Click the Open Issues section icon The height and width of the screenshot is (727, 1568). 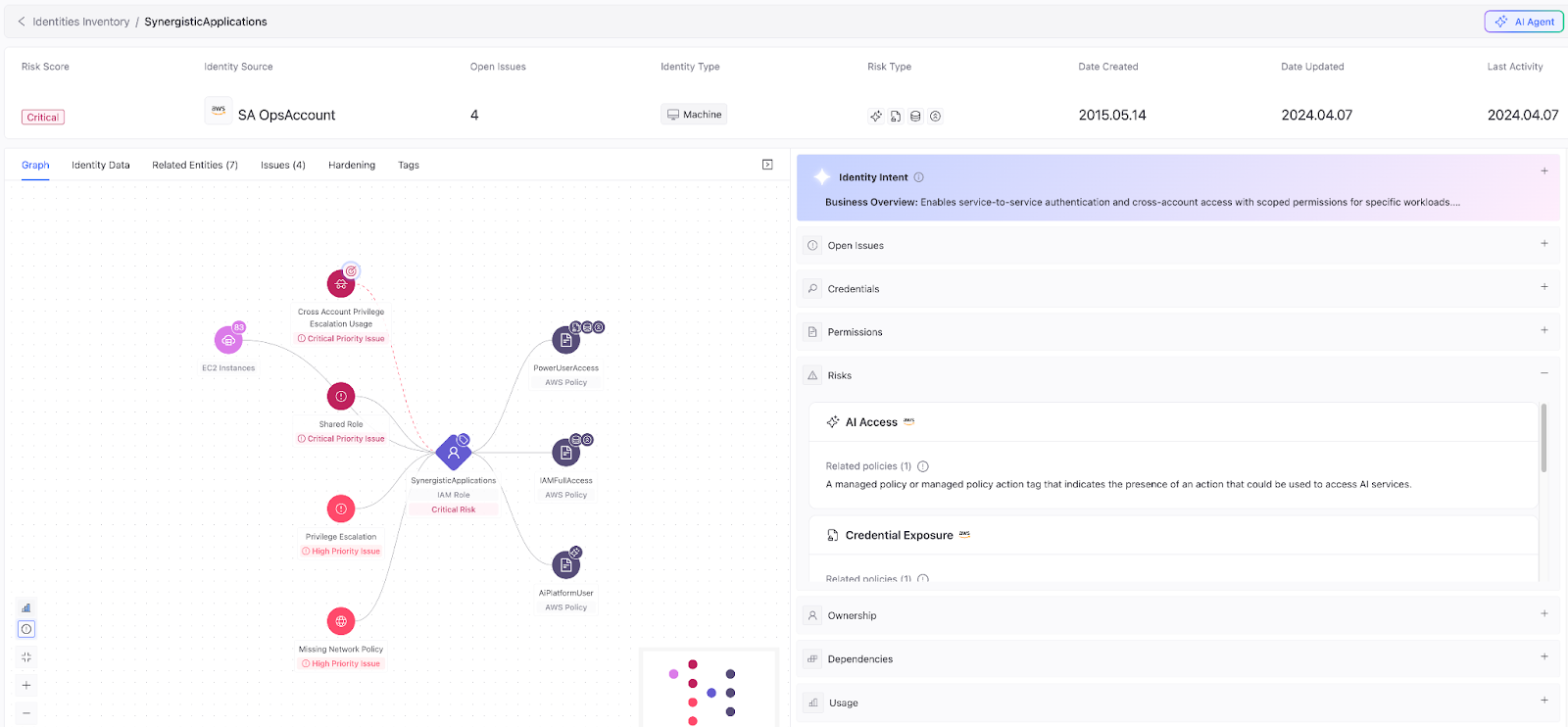[812, 246]
